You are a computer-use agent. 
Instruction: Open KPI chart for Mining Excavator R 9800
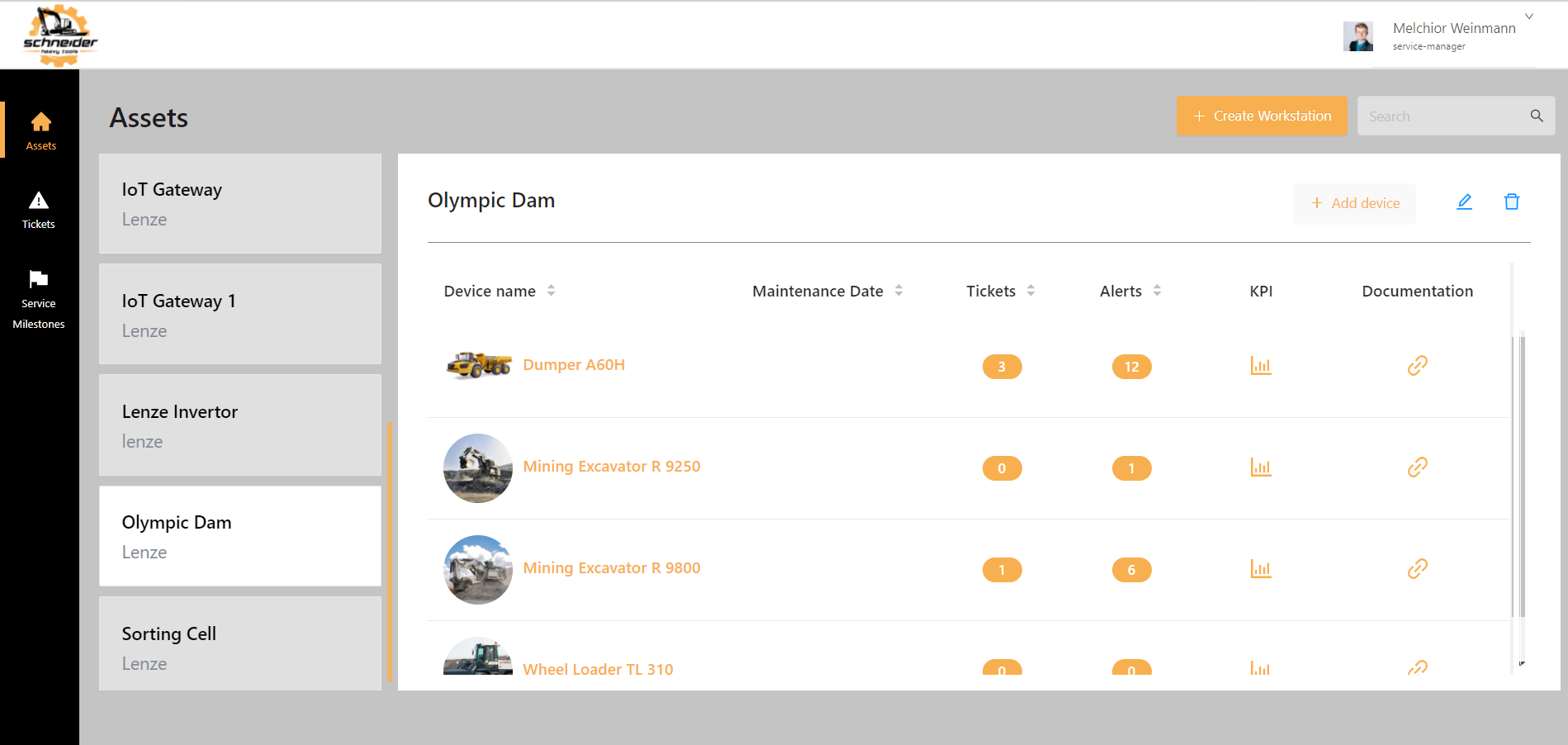pos(1260,569)
